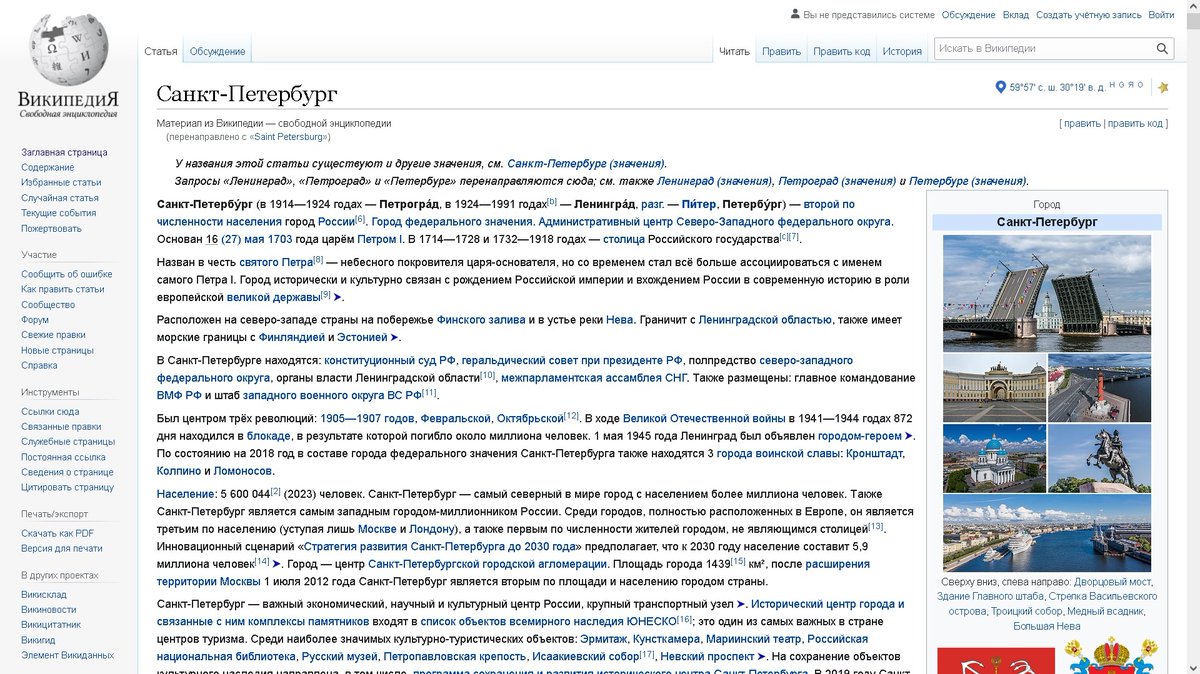
Task: Switch to the 'Статья' tab
Action: 161,51
